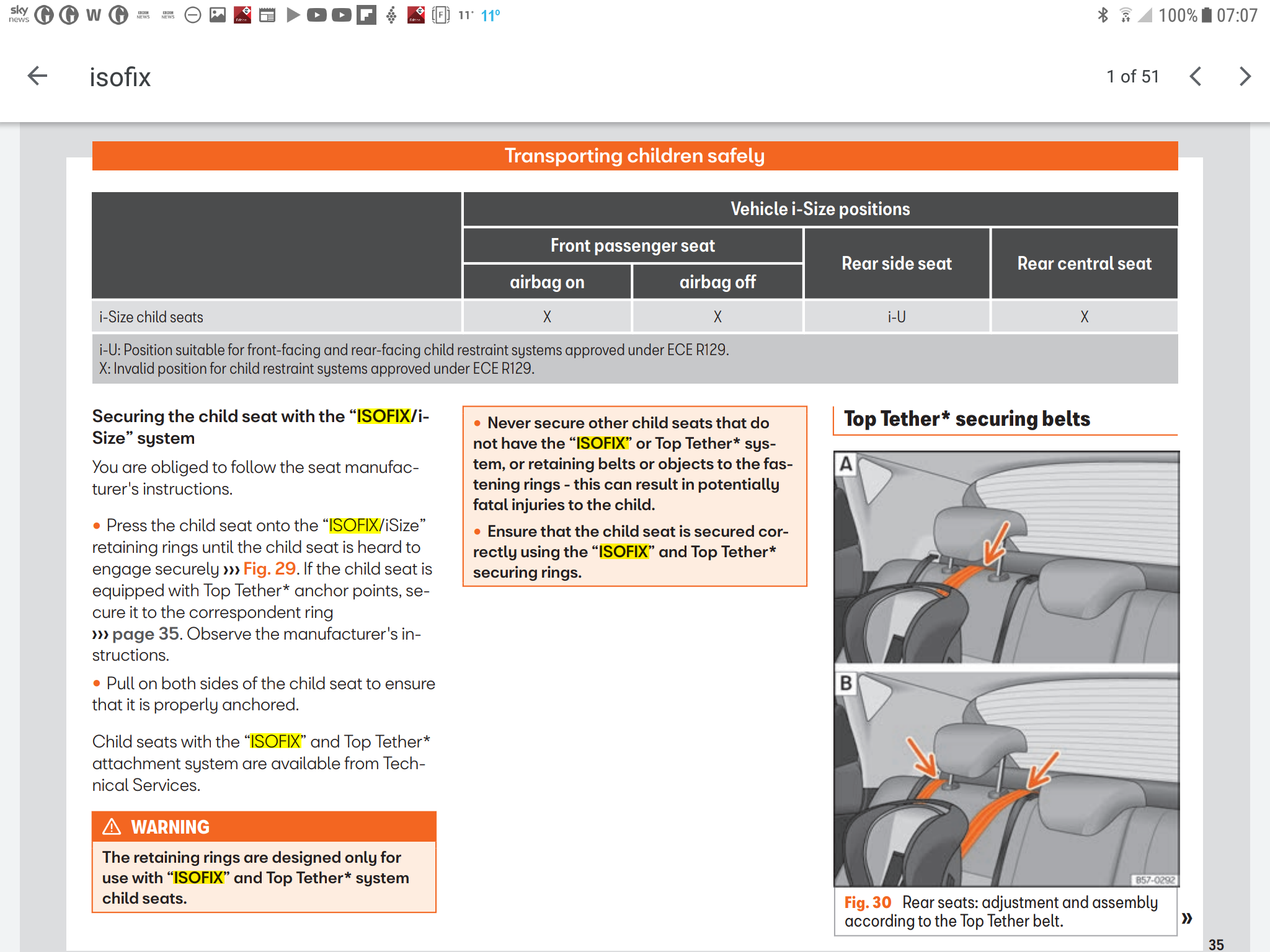Tap the 'Top Tether* securing belts' heading
The height and width of the screenshot is (952, 1270).
coord(967,419)
